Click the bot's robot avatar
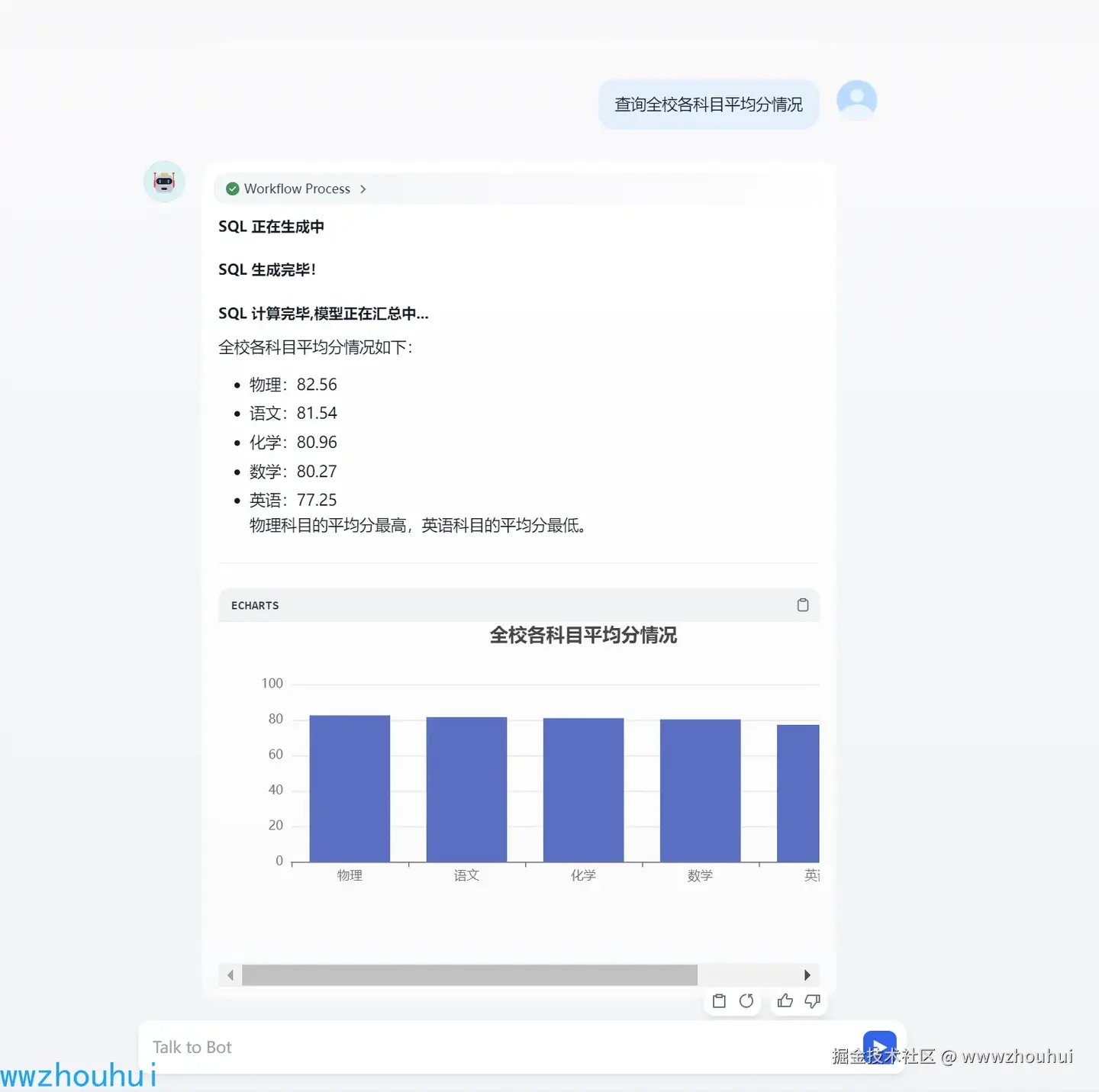Viewport: 1099px width, 1092px height. click(x=163, y=182)
